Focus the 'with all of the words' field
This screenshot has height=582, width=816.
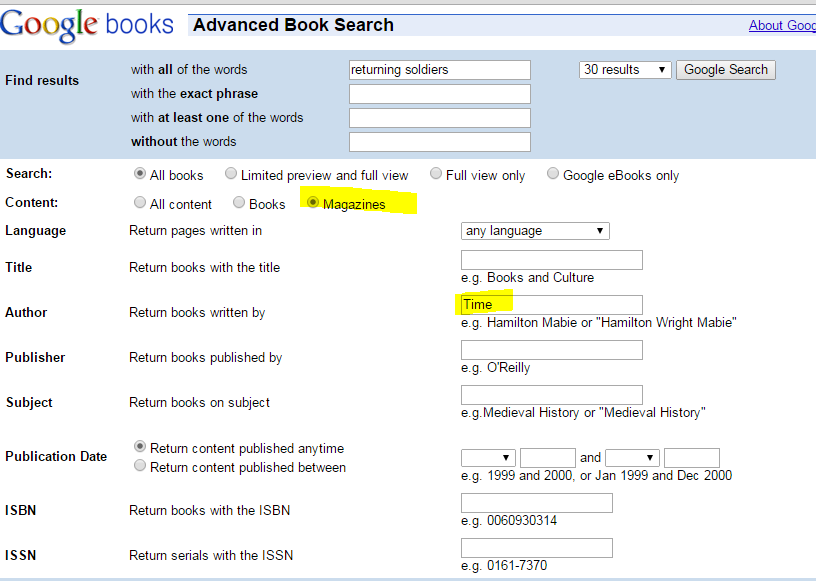pyautogui.click(x=440, y=70)
